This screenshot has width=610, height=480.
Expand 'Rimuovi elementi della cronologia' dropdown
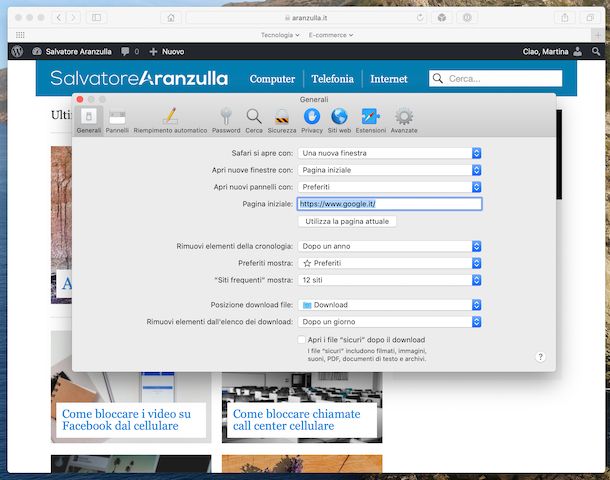[390, 246]
